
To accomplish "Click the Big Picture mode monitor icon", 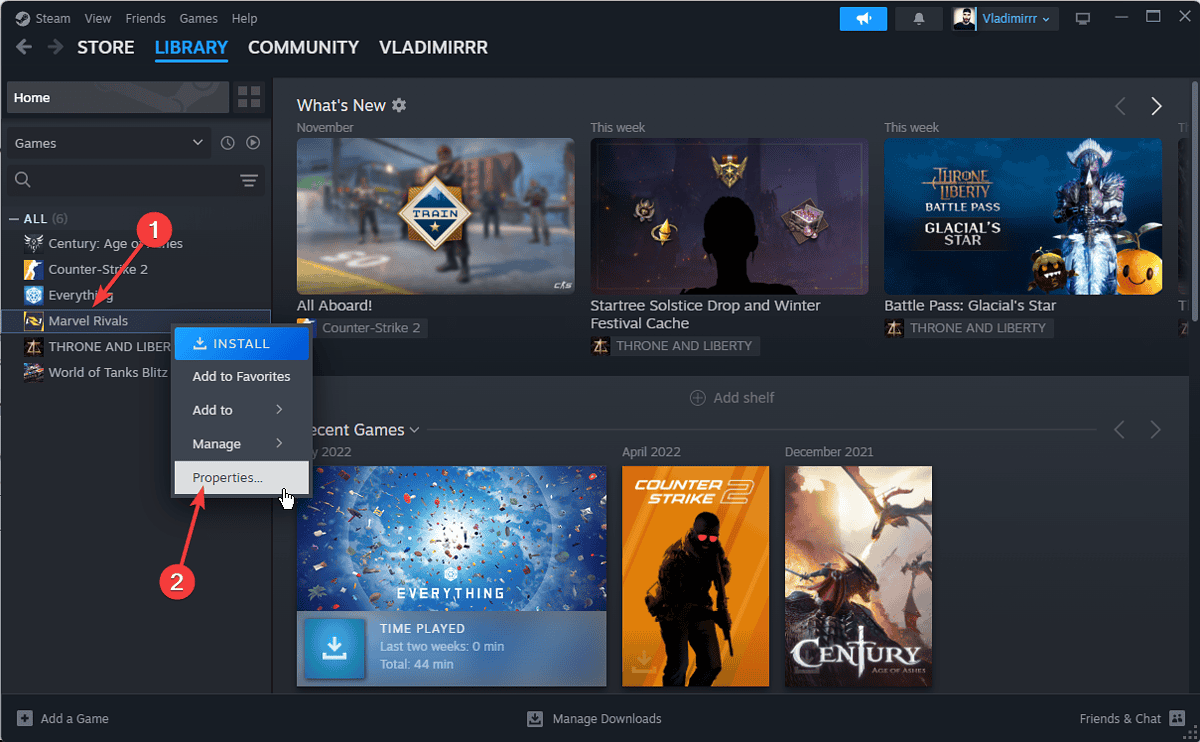I will [x=1082, y=18].
